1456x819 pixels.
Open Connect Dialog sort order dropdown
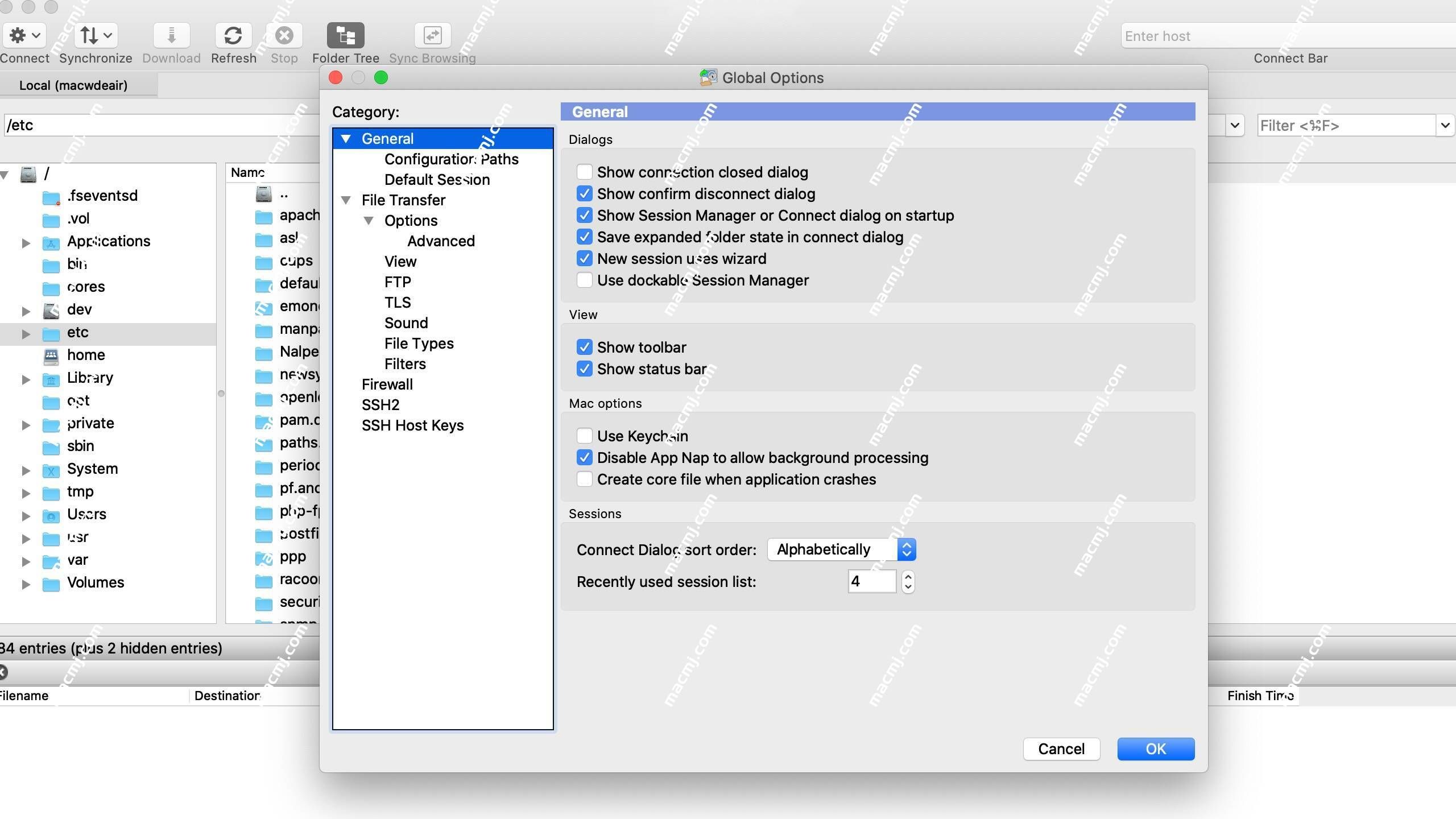(841, 549)
